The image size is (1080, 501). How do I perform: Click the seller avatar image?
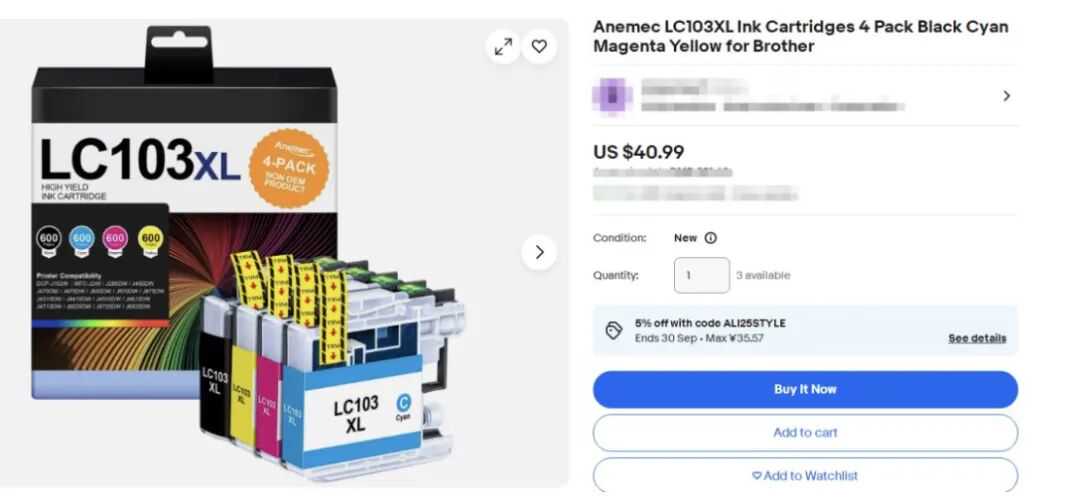(x=612, y=96)
